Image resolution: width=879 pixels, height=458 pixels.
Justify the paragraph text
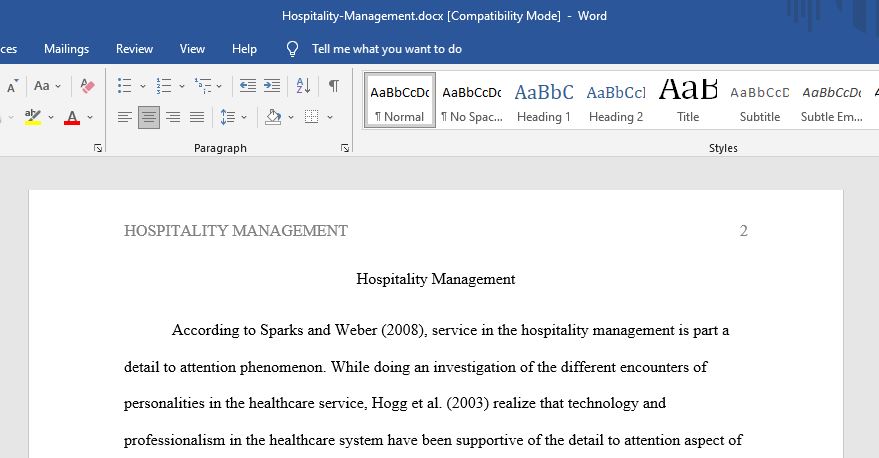[x=197, y=117]
